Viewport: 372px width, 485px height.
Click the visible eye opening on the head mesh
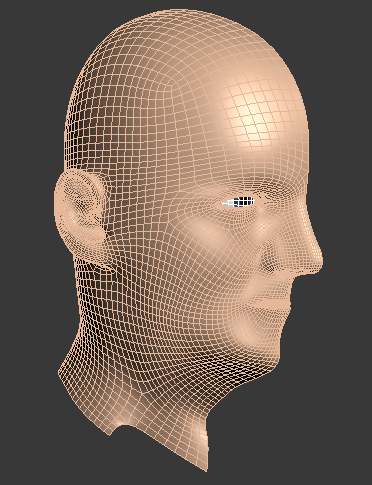(238, 202)
